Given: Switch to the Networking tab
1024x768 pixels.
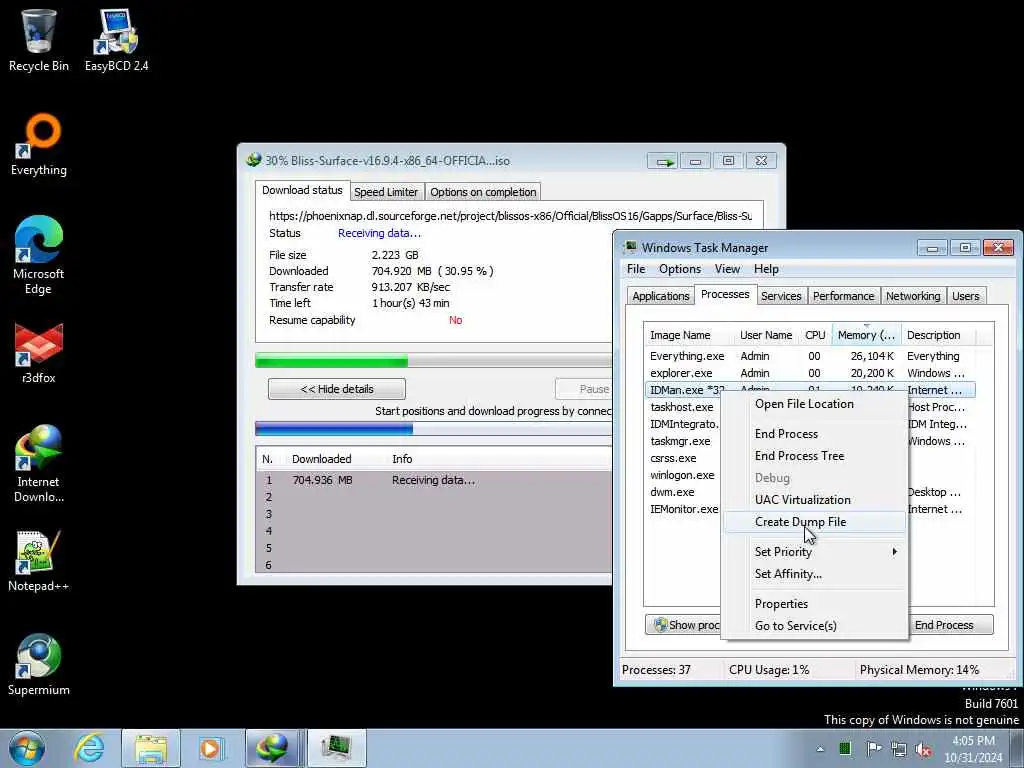Looking at the screenshot, I should (x=913, y=296).
